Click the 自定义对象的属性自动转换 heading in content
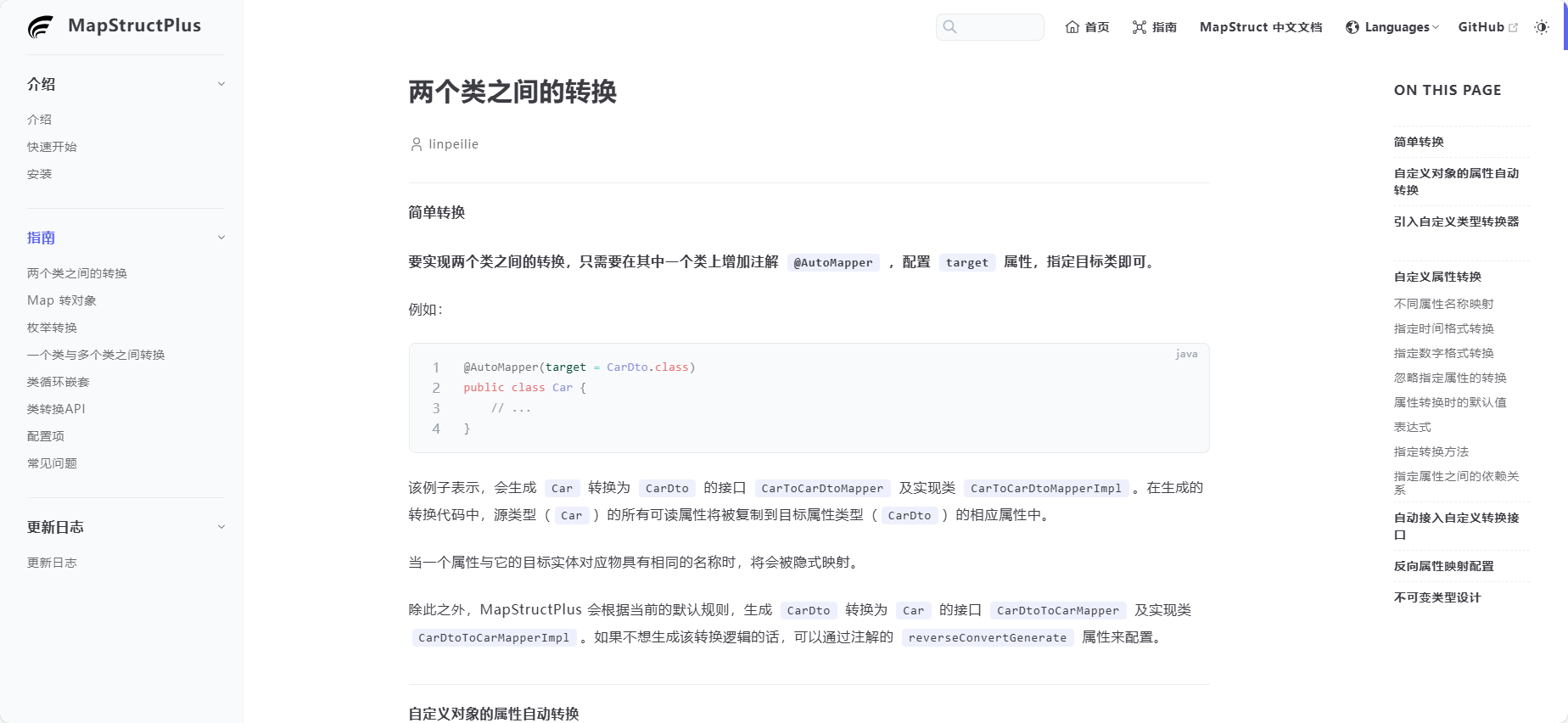Screen dimensions: 1568x723 pyautogui.click(x=494, y=714)
